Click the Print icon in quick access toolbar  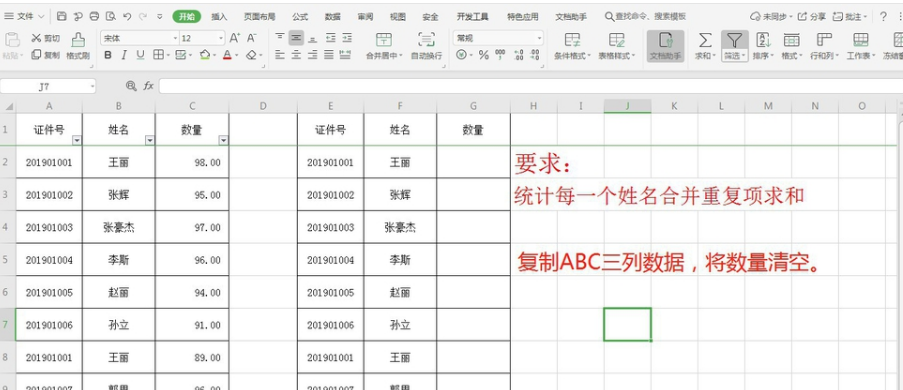(94, 16)
